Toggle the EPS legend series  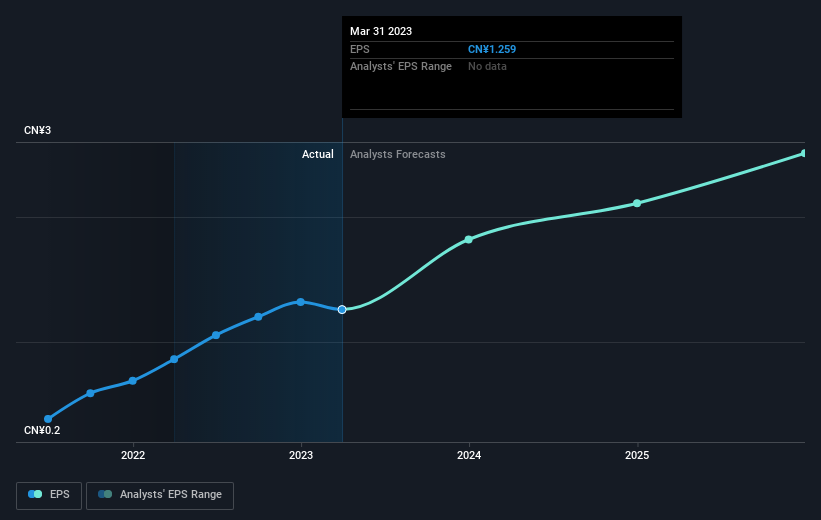[49, 495]
